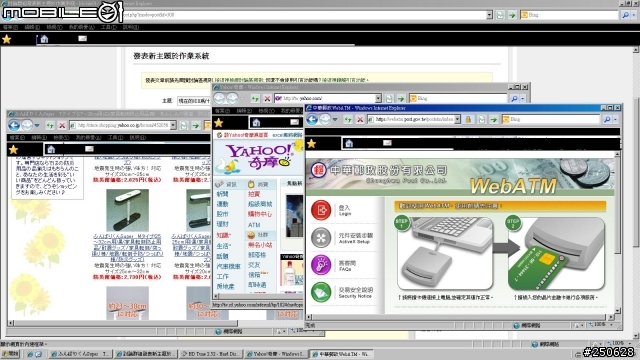Stop loading in Yahoo Japan shopping window

62,125
